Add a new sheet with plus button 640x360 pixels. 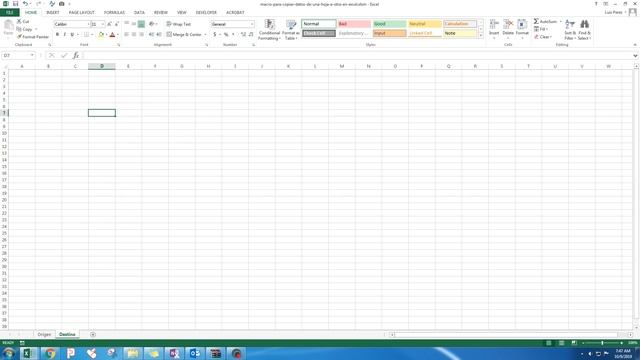[x=93, y=334]
